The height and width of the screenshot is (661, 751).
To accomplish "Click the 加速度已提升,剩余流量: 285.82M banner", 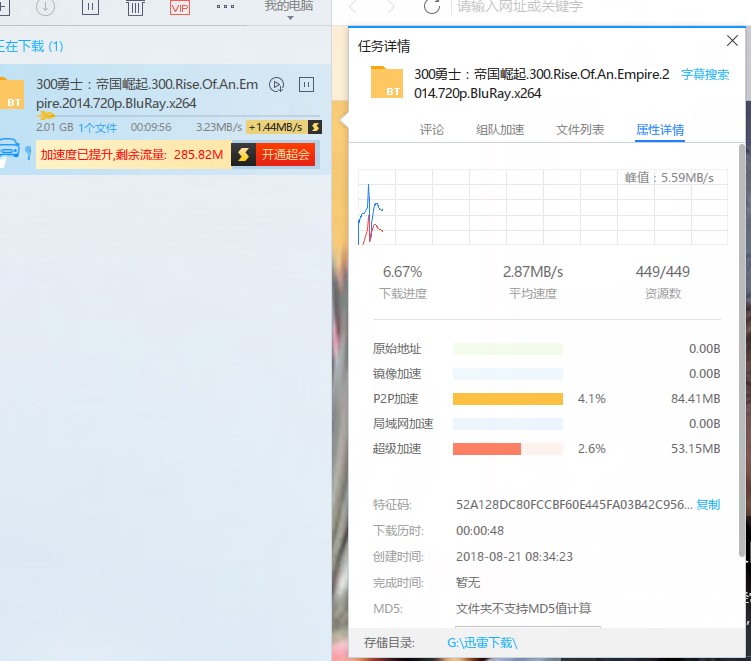I will [132, 155].
